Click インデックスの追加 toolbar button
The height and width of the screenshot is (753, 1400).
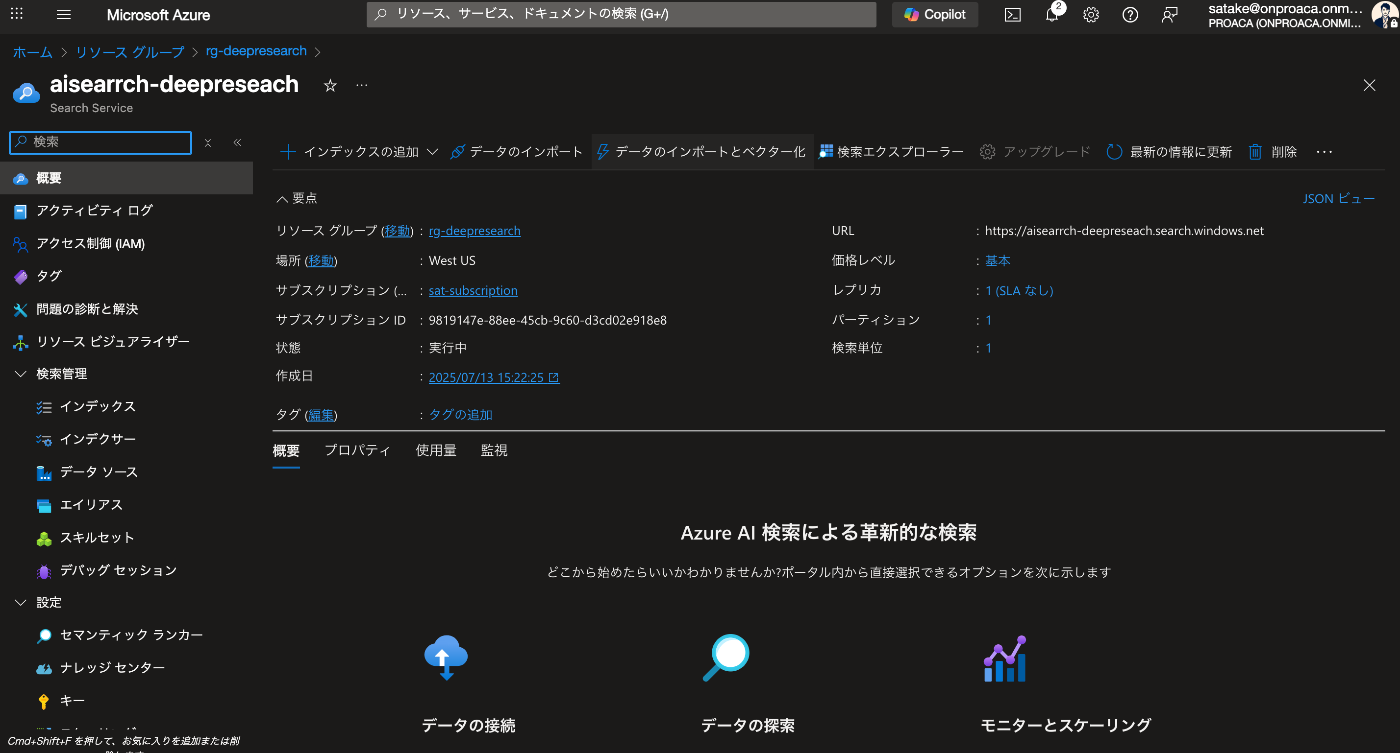pyautogui.click(x=350, y=152)
